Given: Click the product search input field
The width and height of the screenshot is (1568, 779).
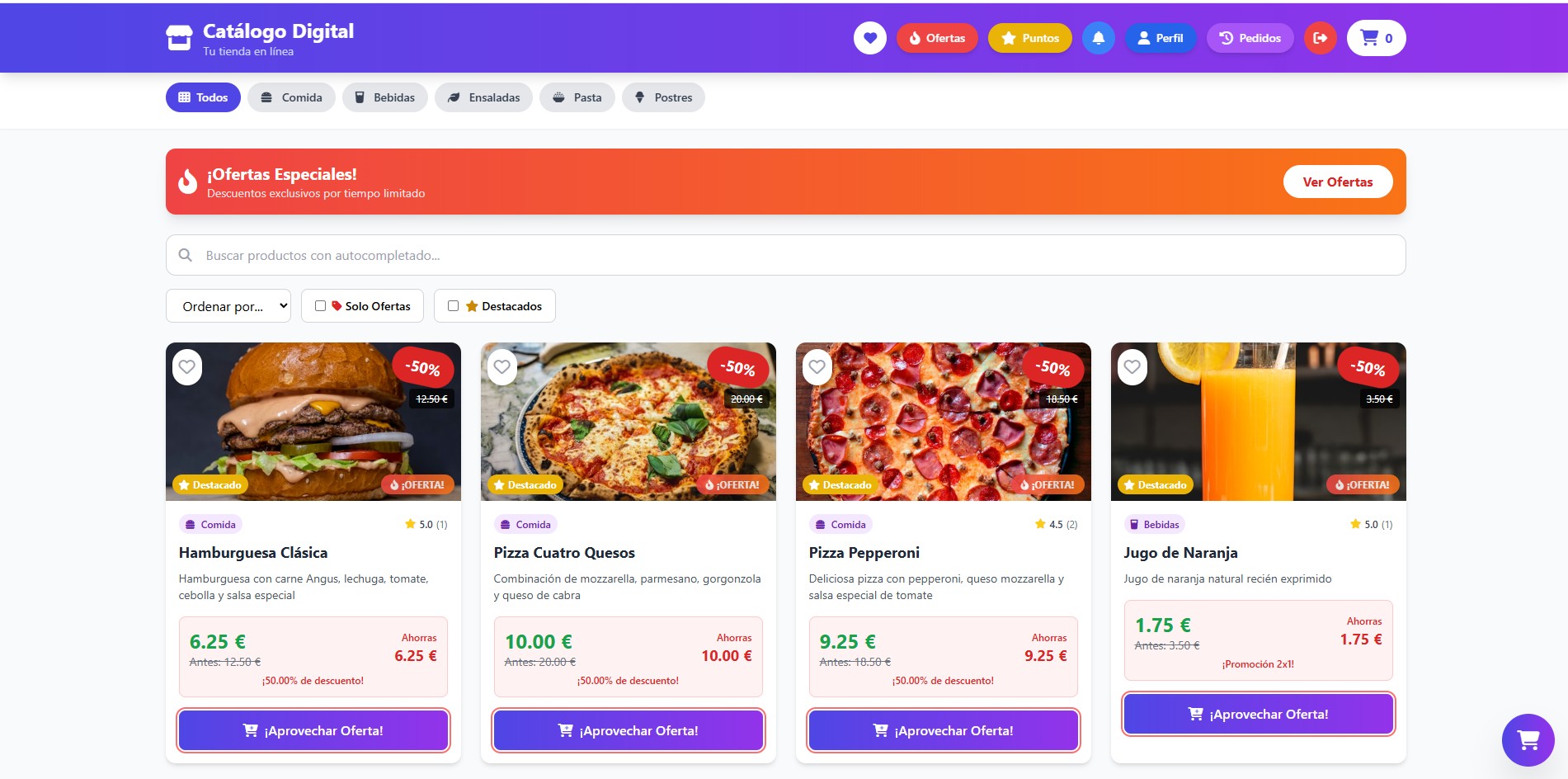Looking at the screenshot, I should [784, 255].
